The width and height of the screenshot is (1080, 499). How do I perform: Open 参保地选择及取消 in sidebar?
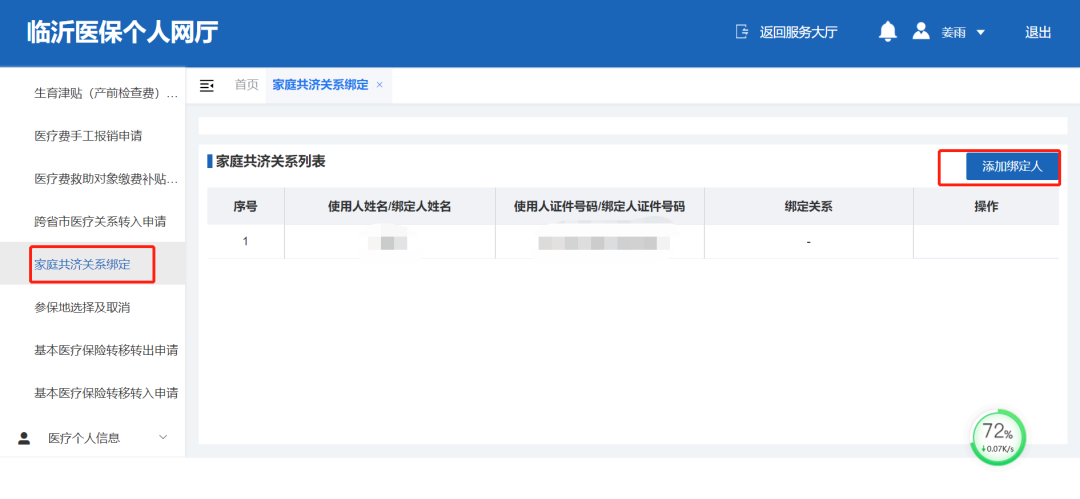pyautogui.click(x=82, y=307)
